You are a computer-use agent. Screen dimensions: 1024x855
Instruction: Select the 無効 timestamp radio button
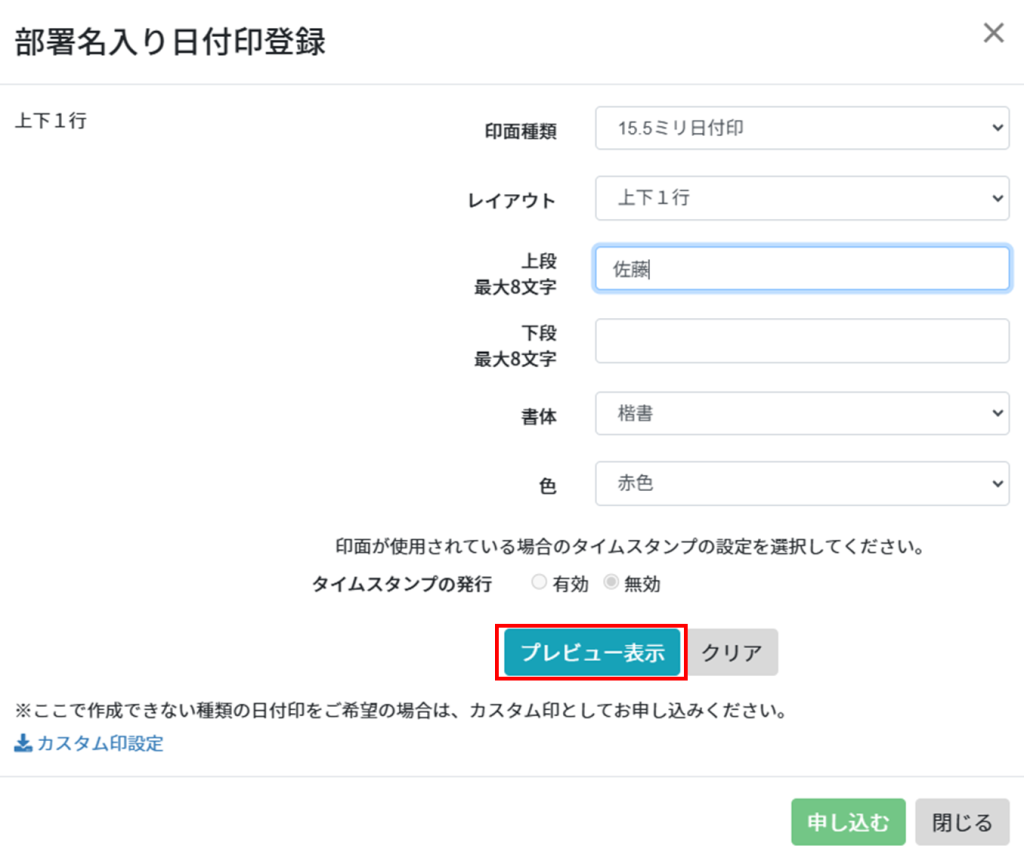pyautogui.click(x=611, y=583)
